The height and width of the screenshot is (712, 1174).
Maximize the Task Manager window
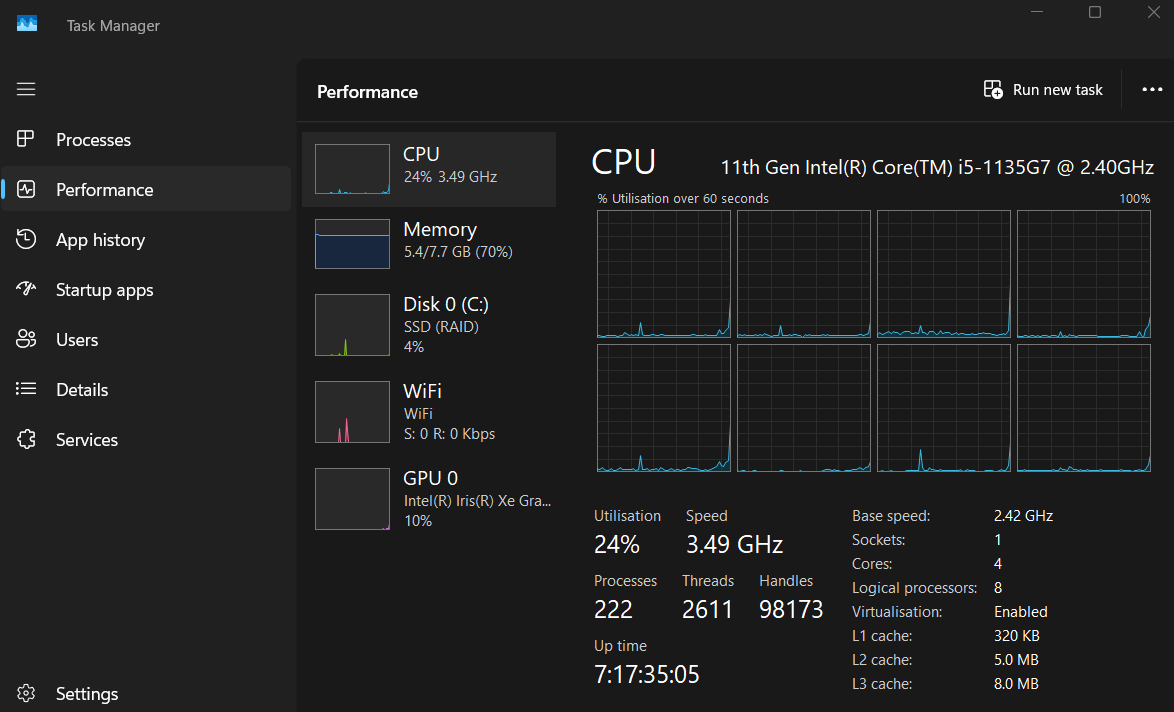pos(1095,12)
